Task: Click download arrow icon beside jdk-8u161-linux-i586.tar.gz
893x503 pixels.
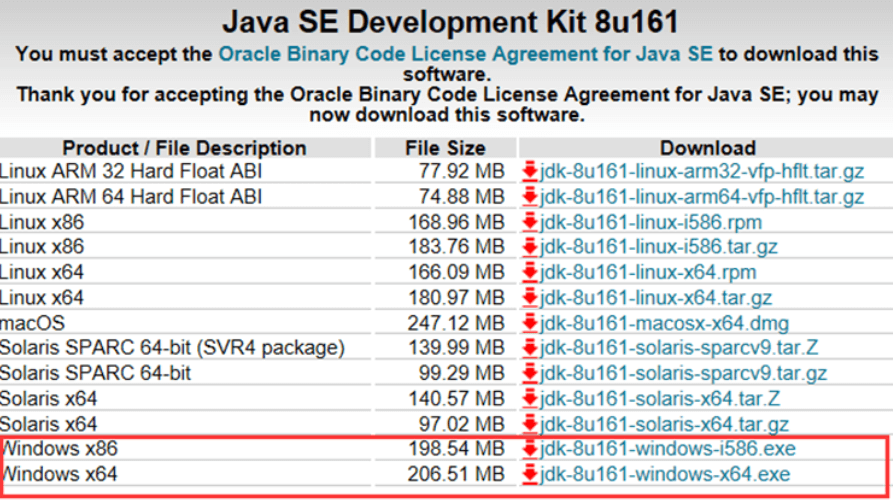Action: [530, 247]
